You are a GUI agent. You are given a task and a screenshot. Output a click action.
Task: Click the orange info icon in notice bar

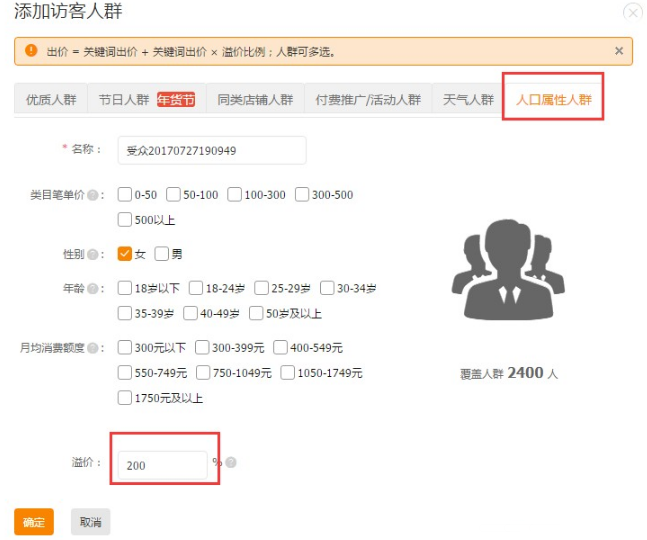pos(31,51)
